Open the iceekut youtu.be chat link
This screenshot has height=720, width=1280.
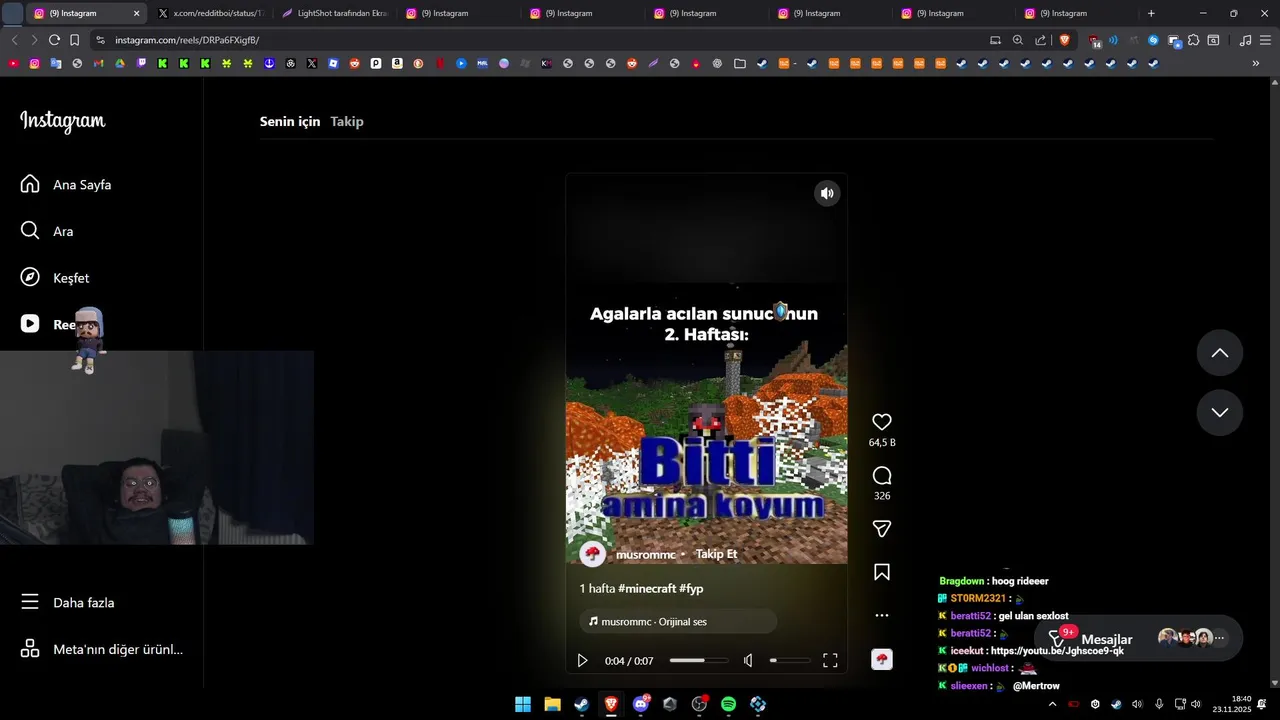[x=1057, y=651]
